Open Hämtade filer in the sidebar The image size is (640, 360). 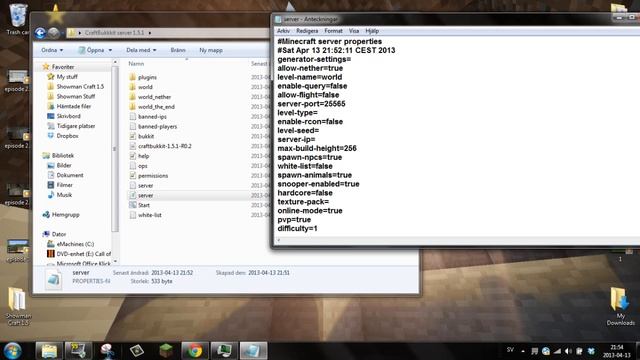(73, 106)
